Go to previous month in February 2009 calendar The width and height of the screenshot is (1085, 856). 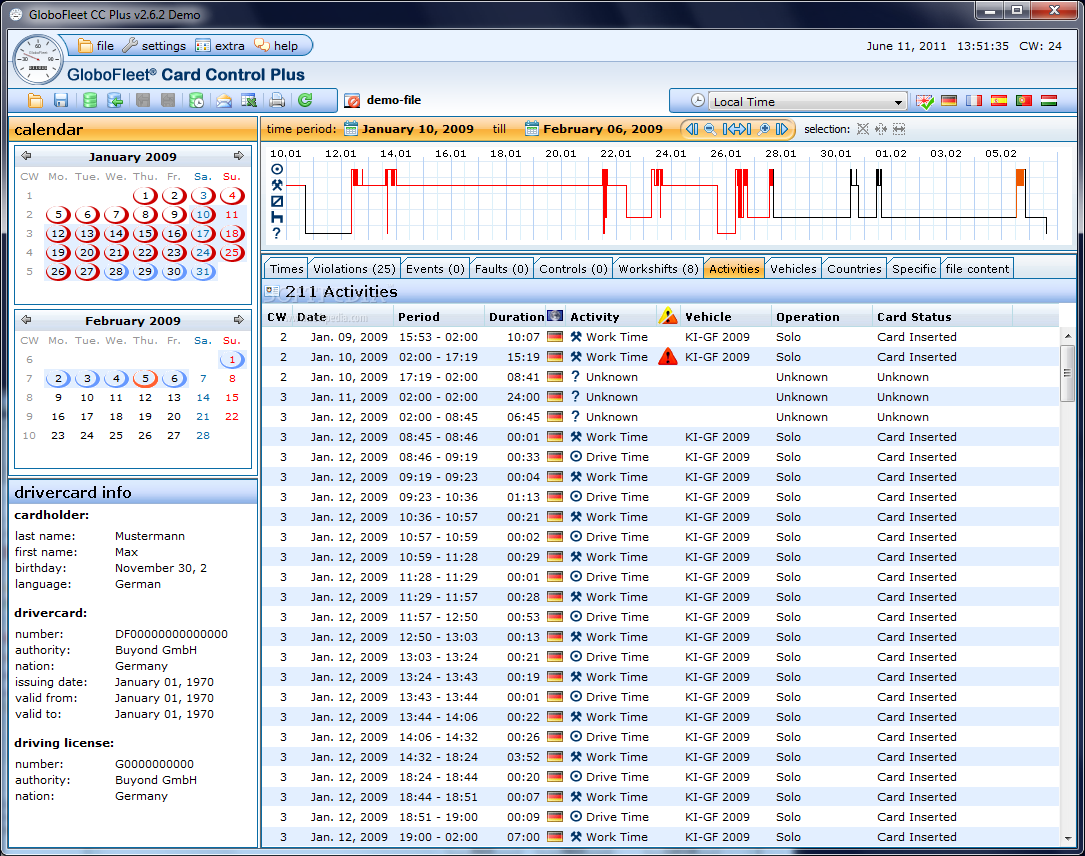click(26, 320)
